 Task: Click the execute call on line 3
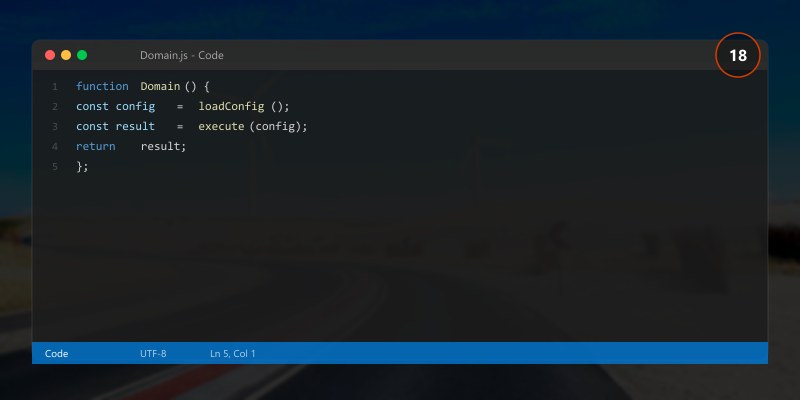221,126
